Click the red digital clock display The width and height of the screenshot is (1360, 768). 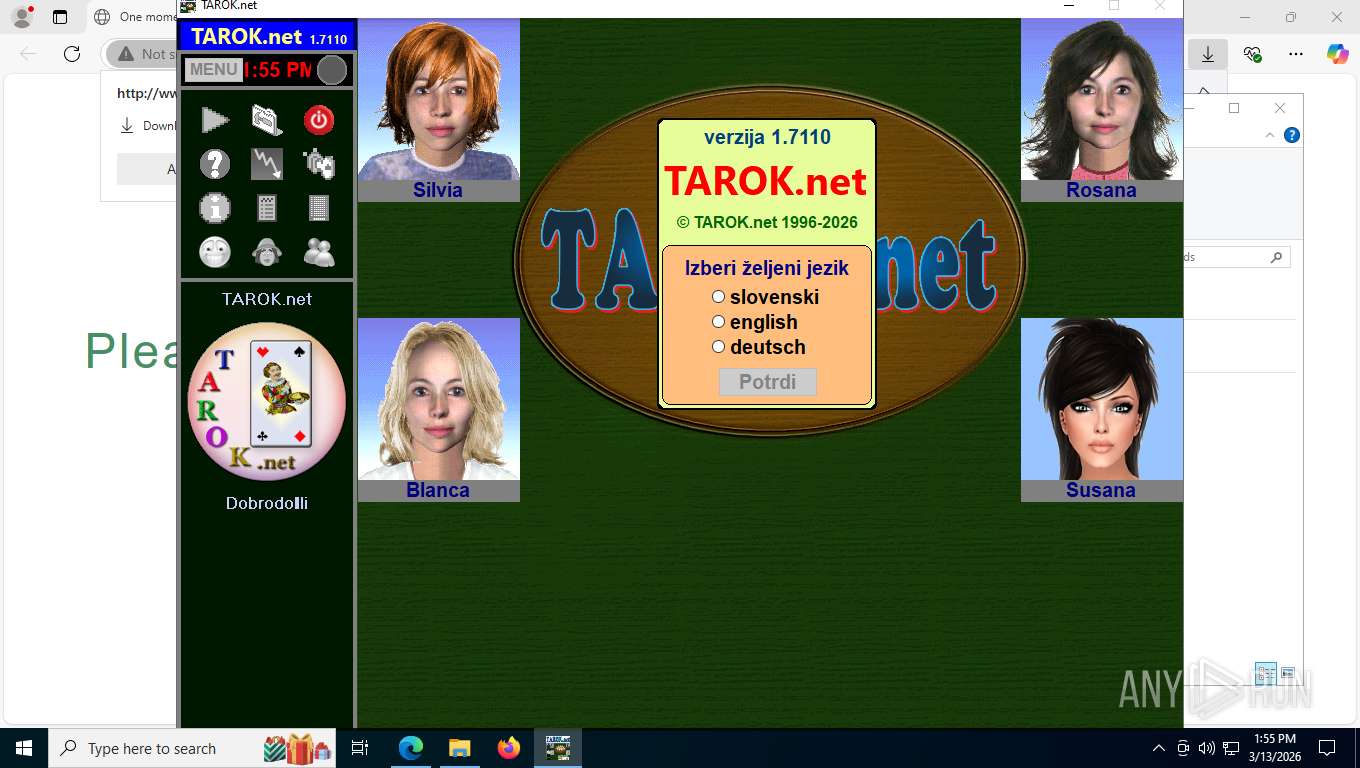point(278,70)
